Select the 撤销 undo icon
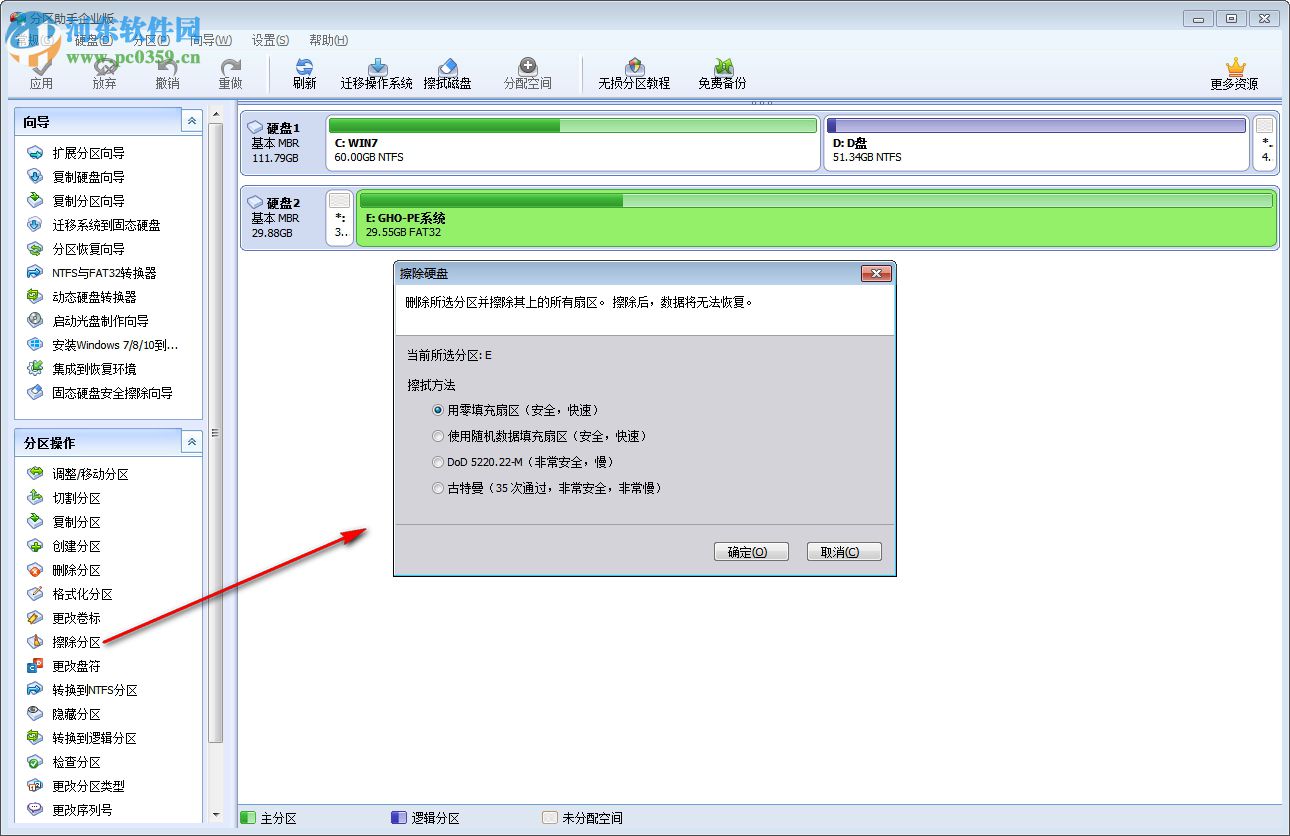Screen dimensions: 1290x836 point(168,72)
